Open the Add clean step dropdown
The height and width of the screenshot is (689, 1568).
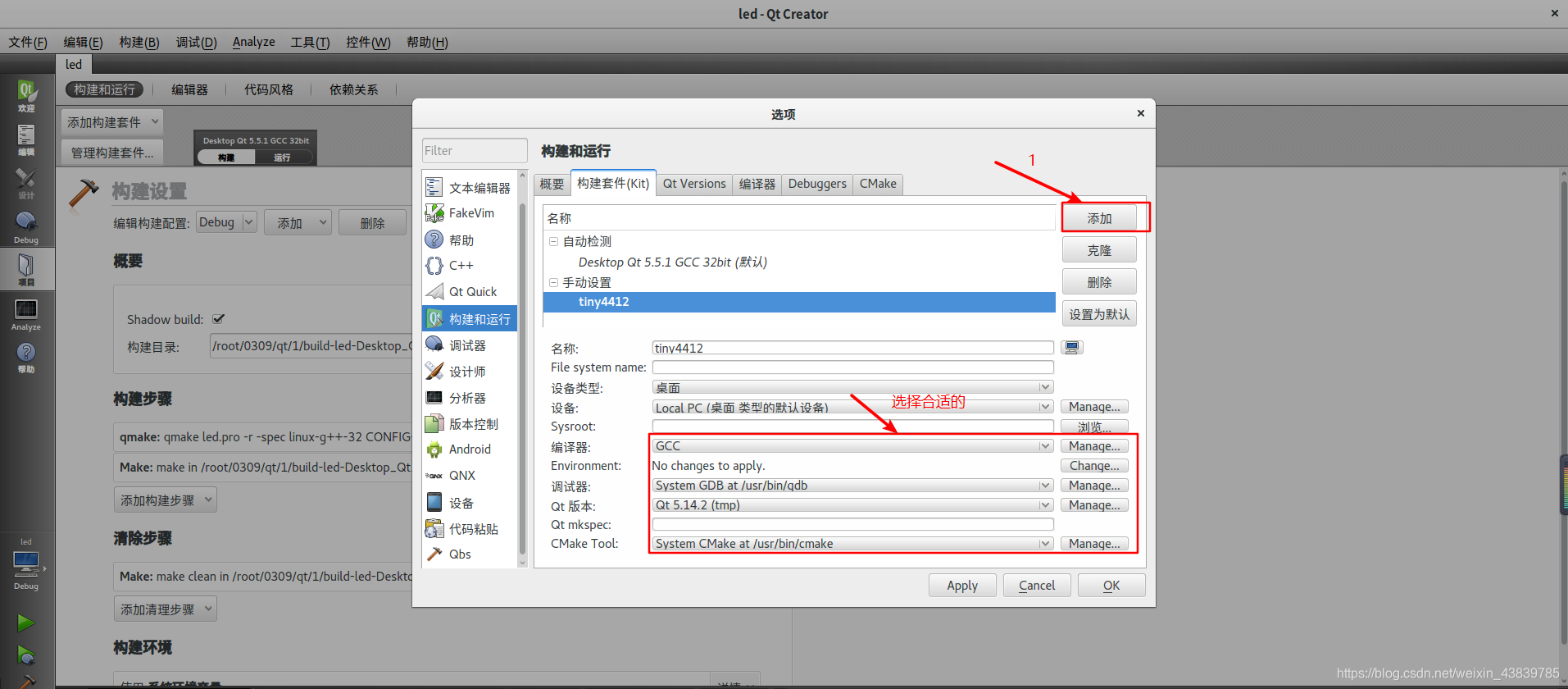pyautogui.click(x=165, y=609)
